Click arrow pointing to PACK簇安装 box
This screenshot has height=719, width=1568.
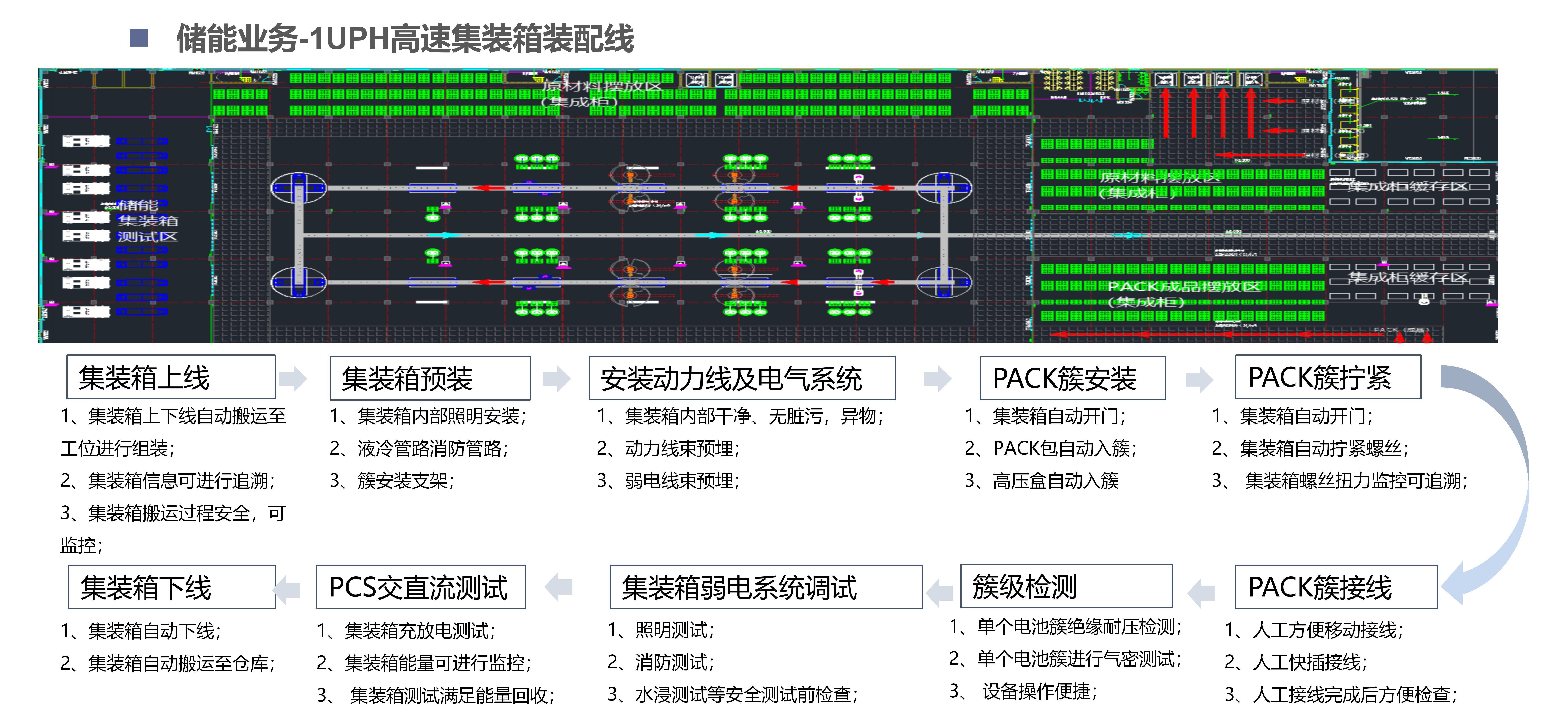937,379
